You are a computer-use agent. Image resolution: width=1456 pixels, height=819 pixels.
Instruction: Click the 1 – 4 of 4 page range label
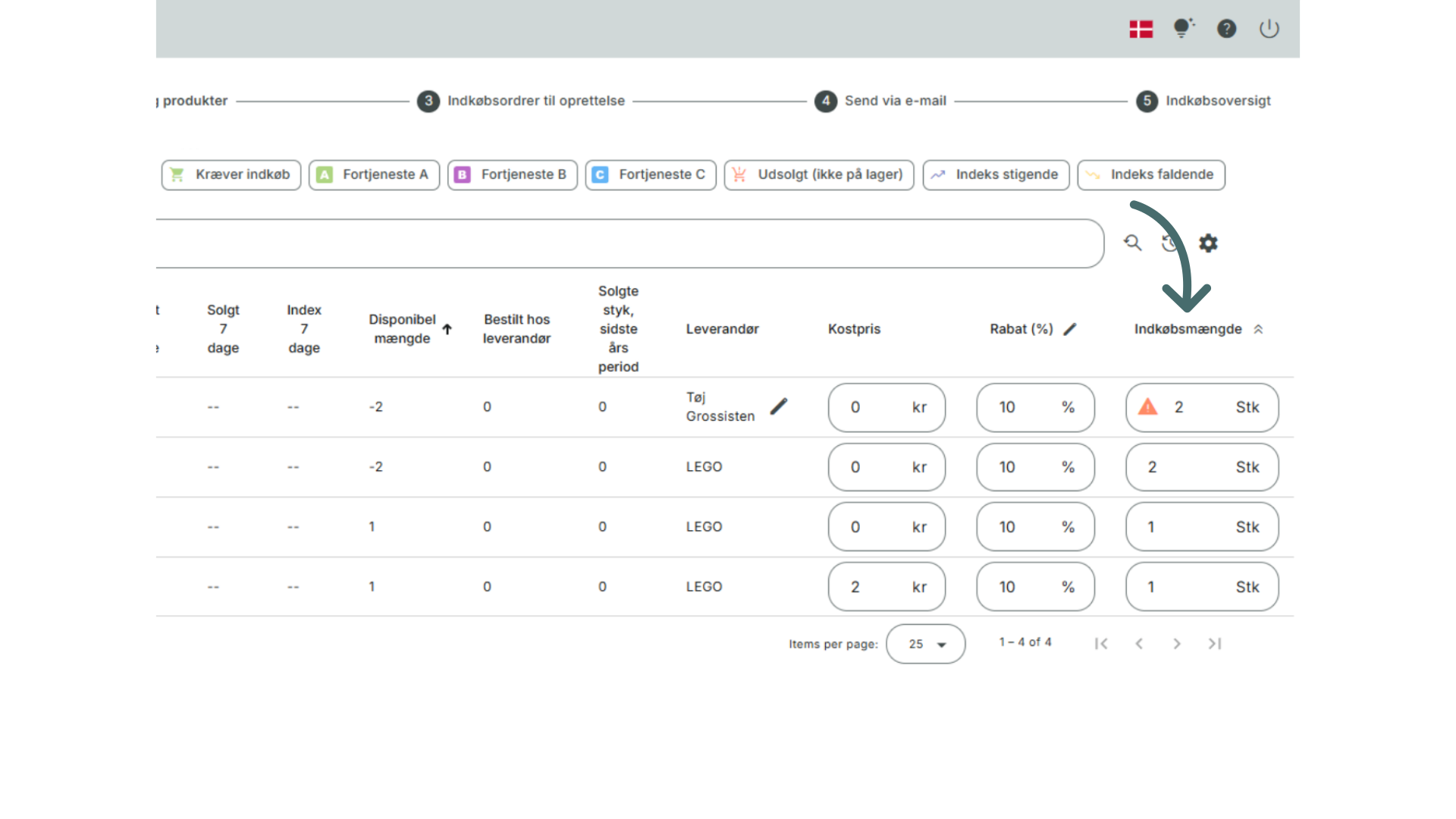click(x=1025, y=642)
